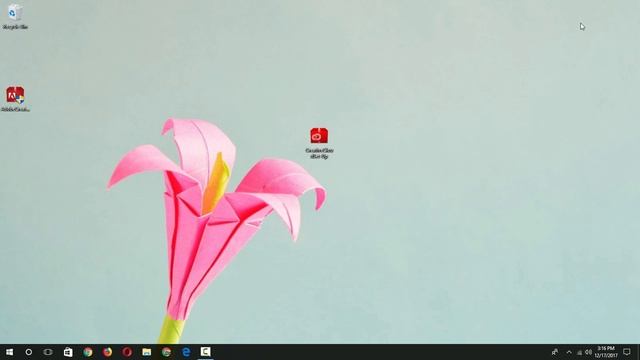Open Cortana search circle in taskbar
The height and width of the screenshot is (360, 640).
[29, 352]
